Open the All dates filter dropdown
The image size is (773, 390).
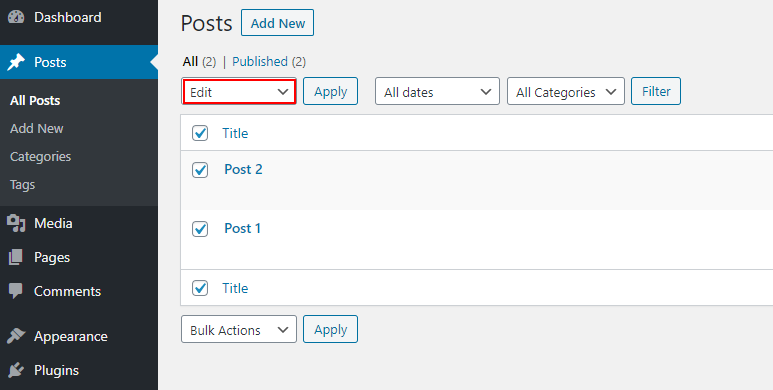tap(437, 92)
